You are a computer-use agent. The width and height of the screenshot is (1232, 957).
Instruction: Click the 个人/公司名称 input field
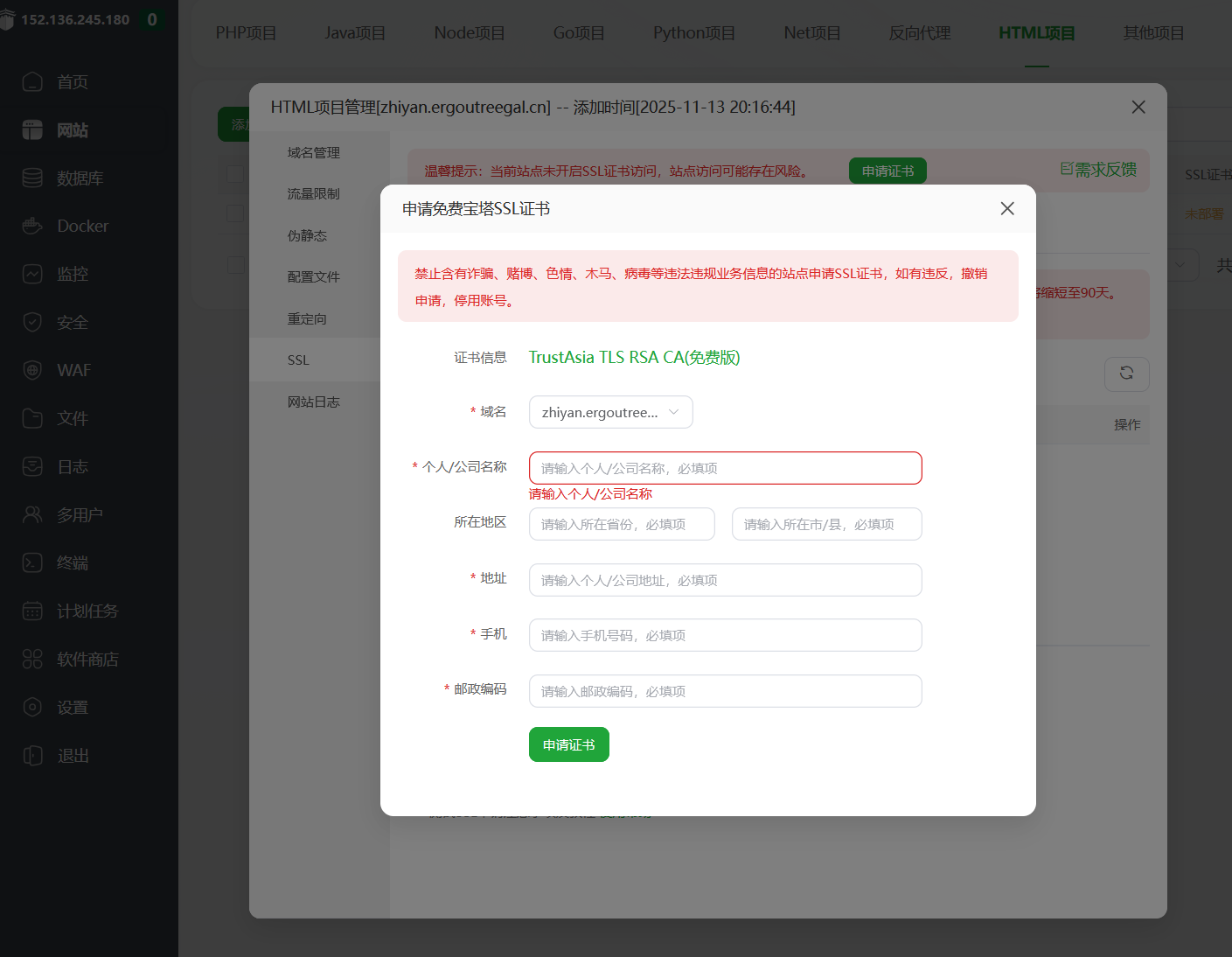coord(725,468)
